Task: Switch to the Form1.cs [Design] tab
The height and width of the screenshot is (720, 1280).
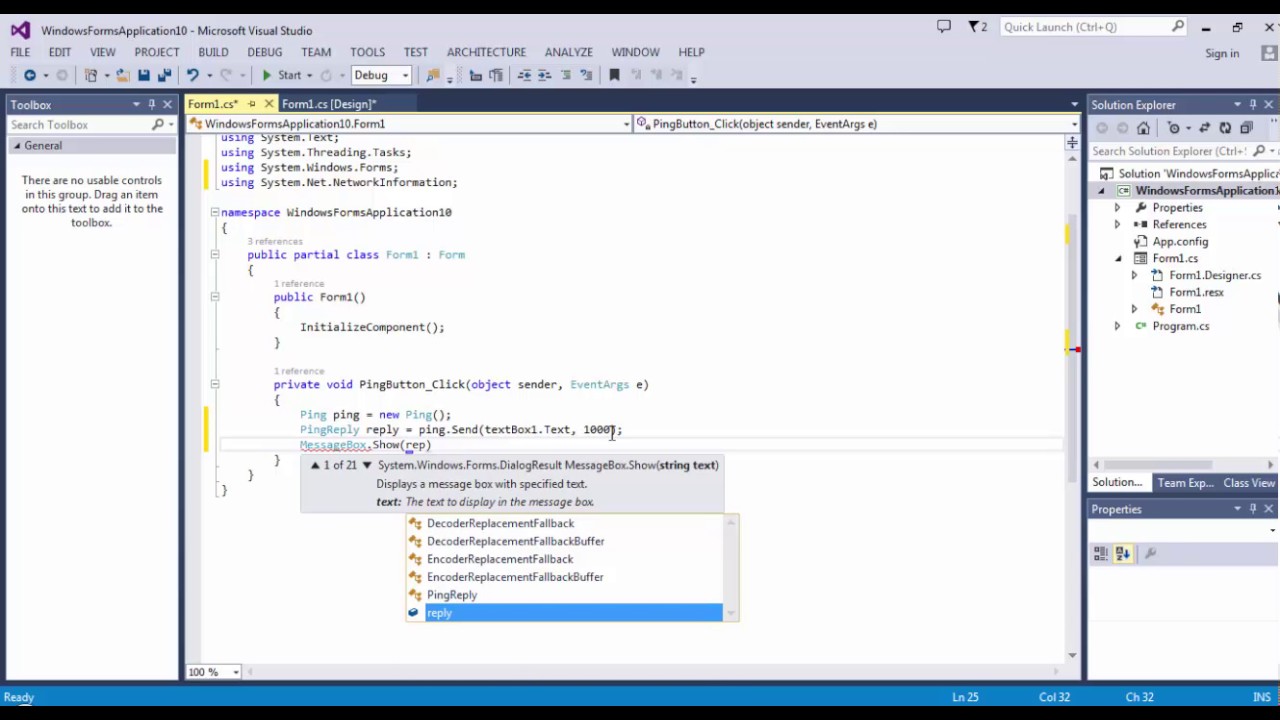Action: (329, 104)
